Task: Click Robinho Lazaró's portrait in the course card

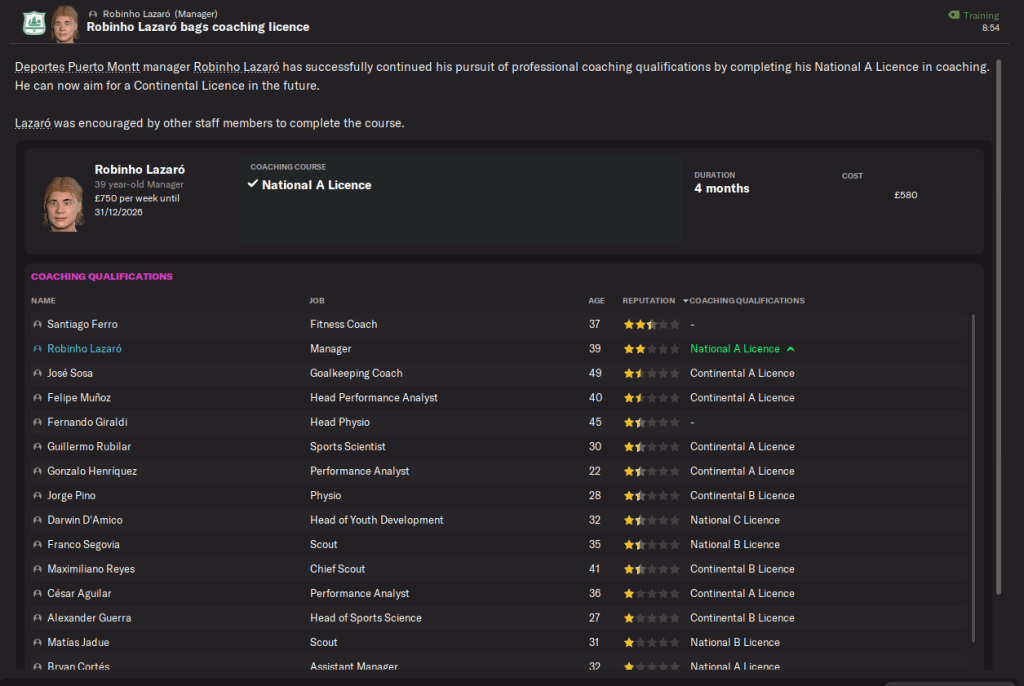Action: click(x=62, y=203)
